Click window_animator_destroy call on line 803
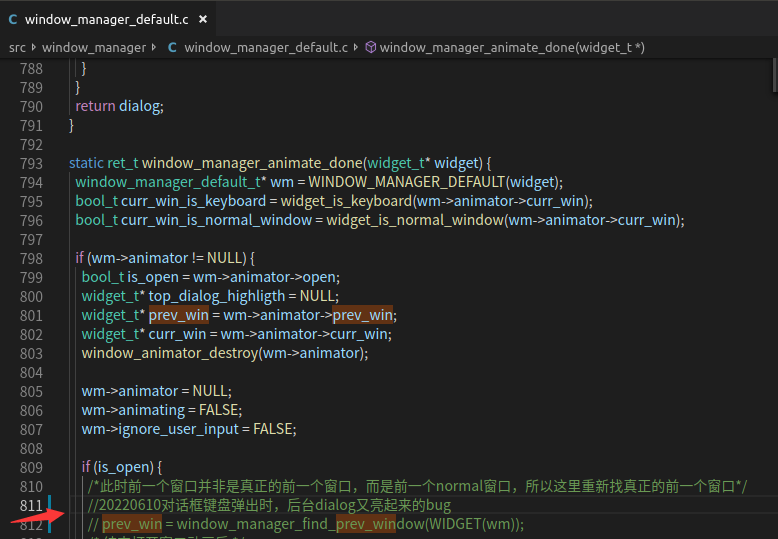Image resolution: width=778 pixels, height=539 pixels. point(223,353)
